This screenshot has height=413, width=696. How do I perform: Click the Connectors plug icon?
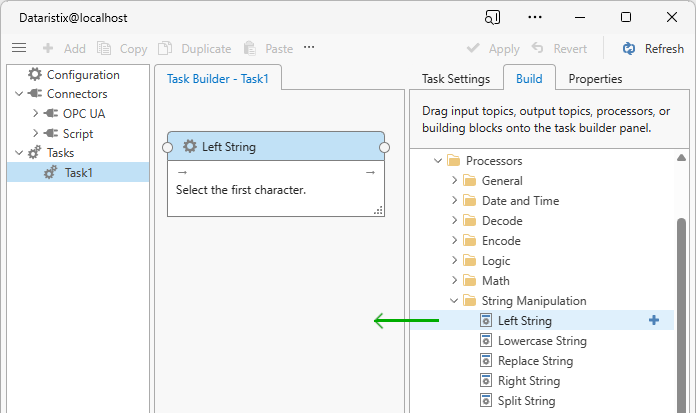pyautogui.click(x=35, y=94)
